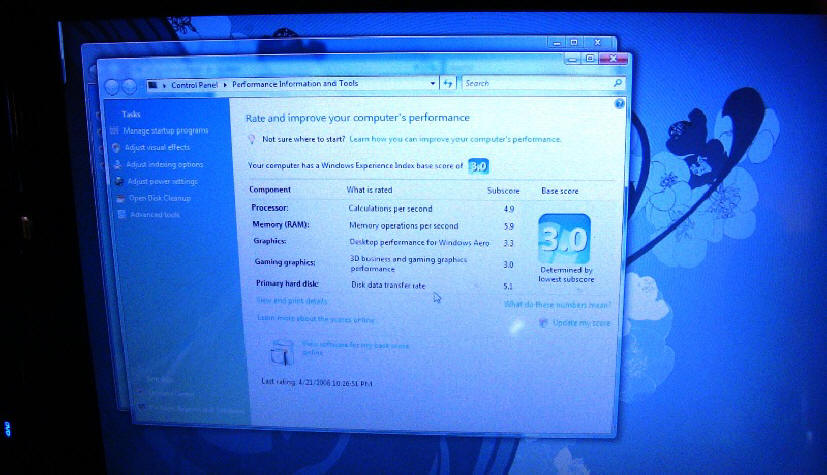Click Calculations per second description
Image resolution: width=827 pixels, height=475 pixels.
tap(390, 209)
